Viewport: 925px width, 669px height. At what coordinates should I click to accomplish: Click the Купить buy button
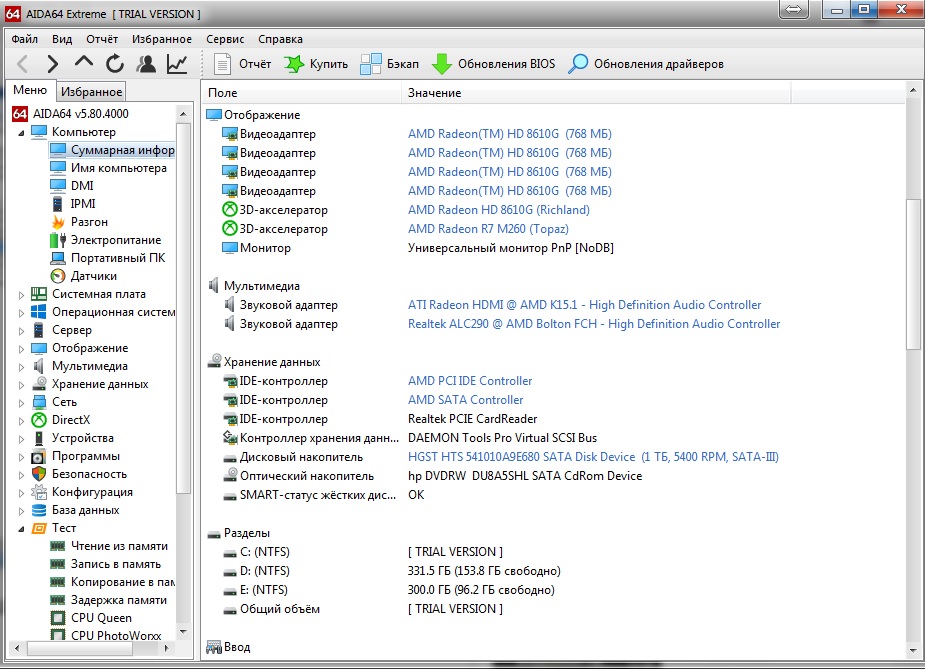point(316,64)
